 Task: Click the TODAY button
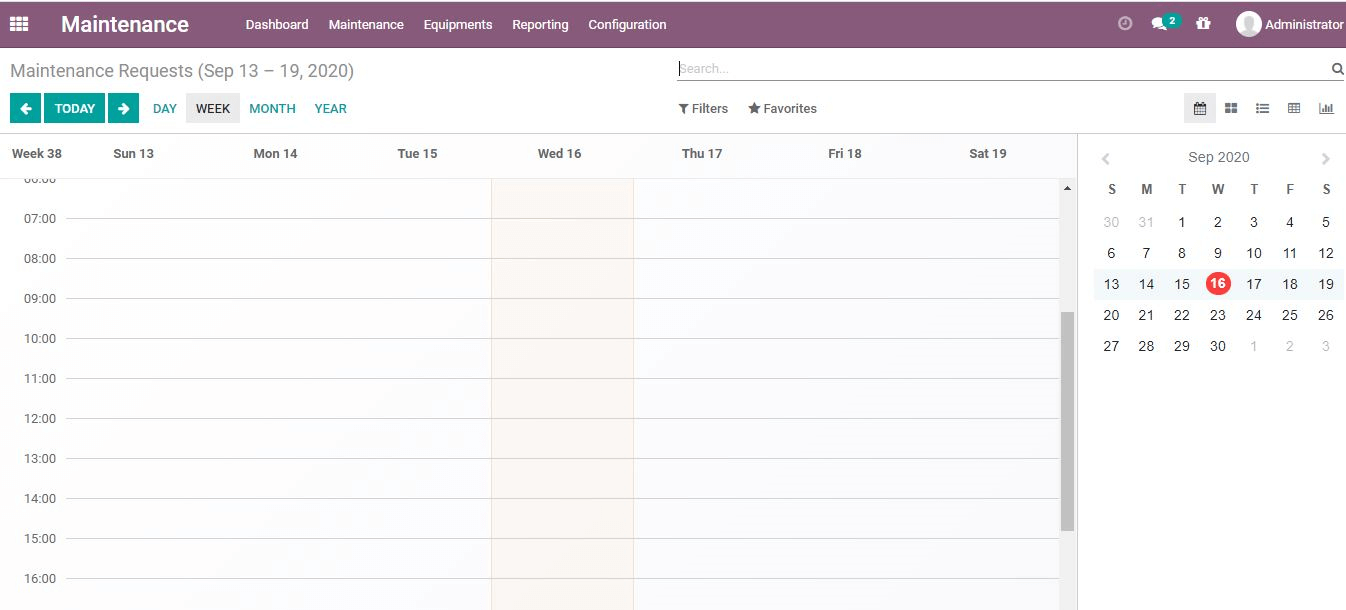[75, 108]
